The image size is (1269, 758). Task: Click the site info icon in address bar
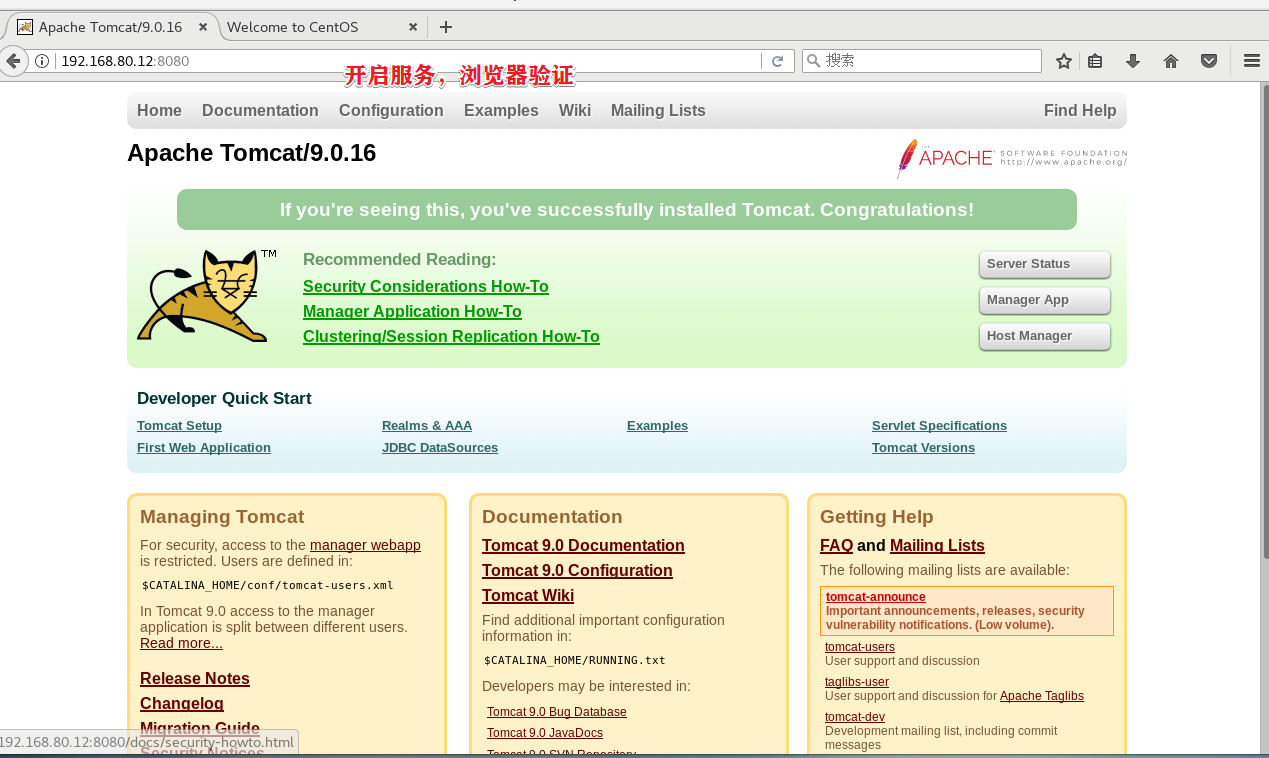coord(42,61)
